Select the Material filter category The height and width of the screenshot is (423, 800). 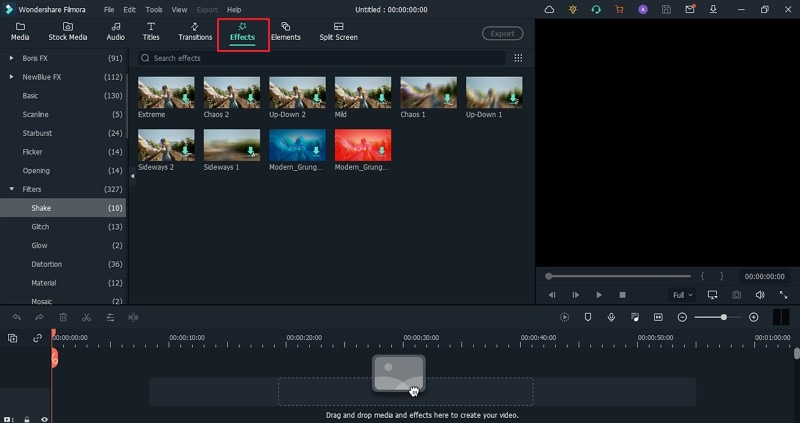pos(63,283)
